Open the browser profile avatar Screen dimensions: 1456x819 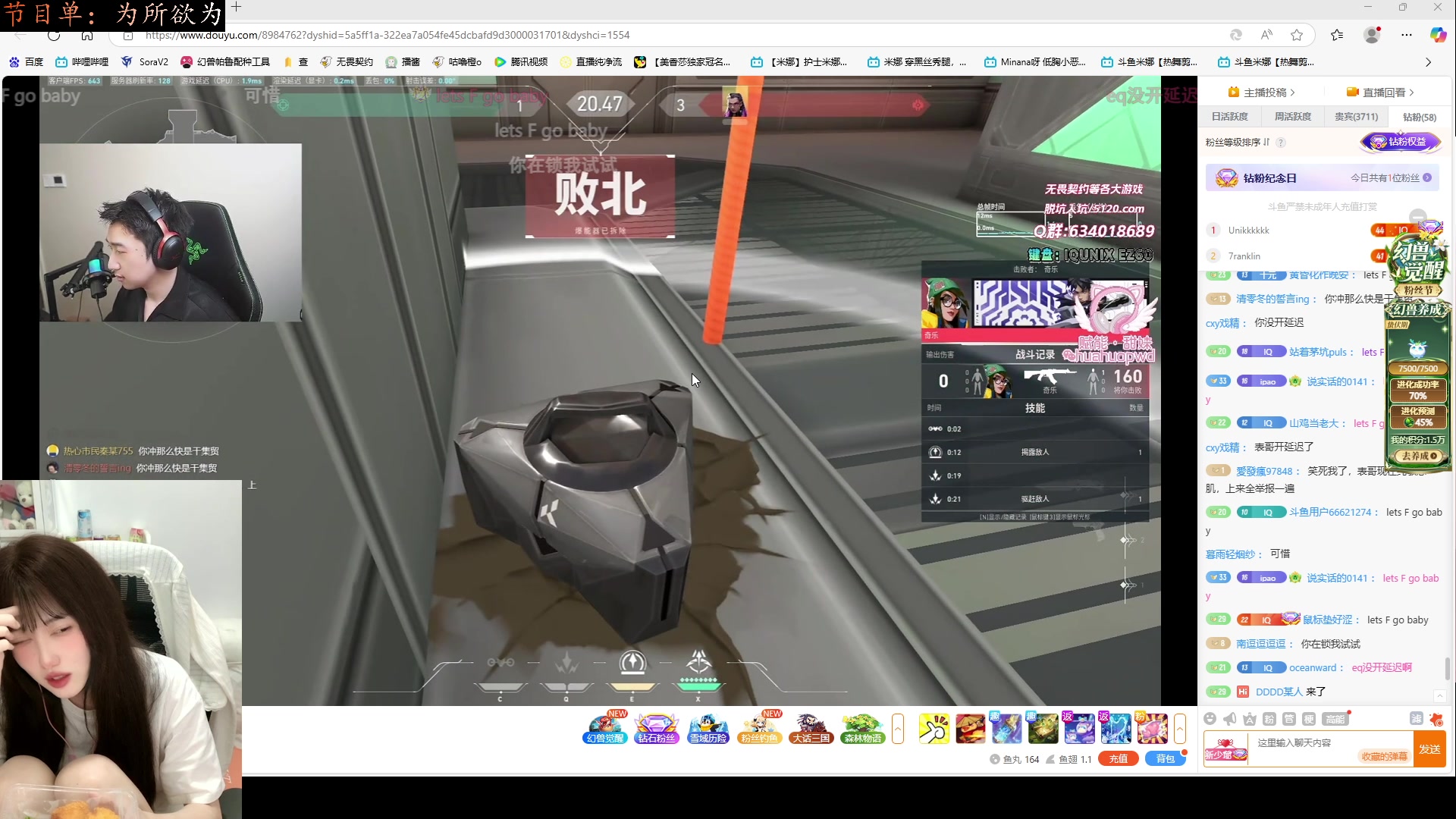1372,35
